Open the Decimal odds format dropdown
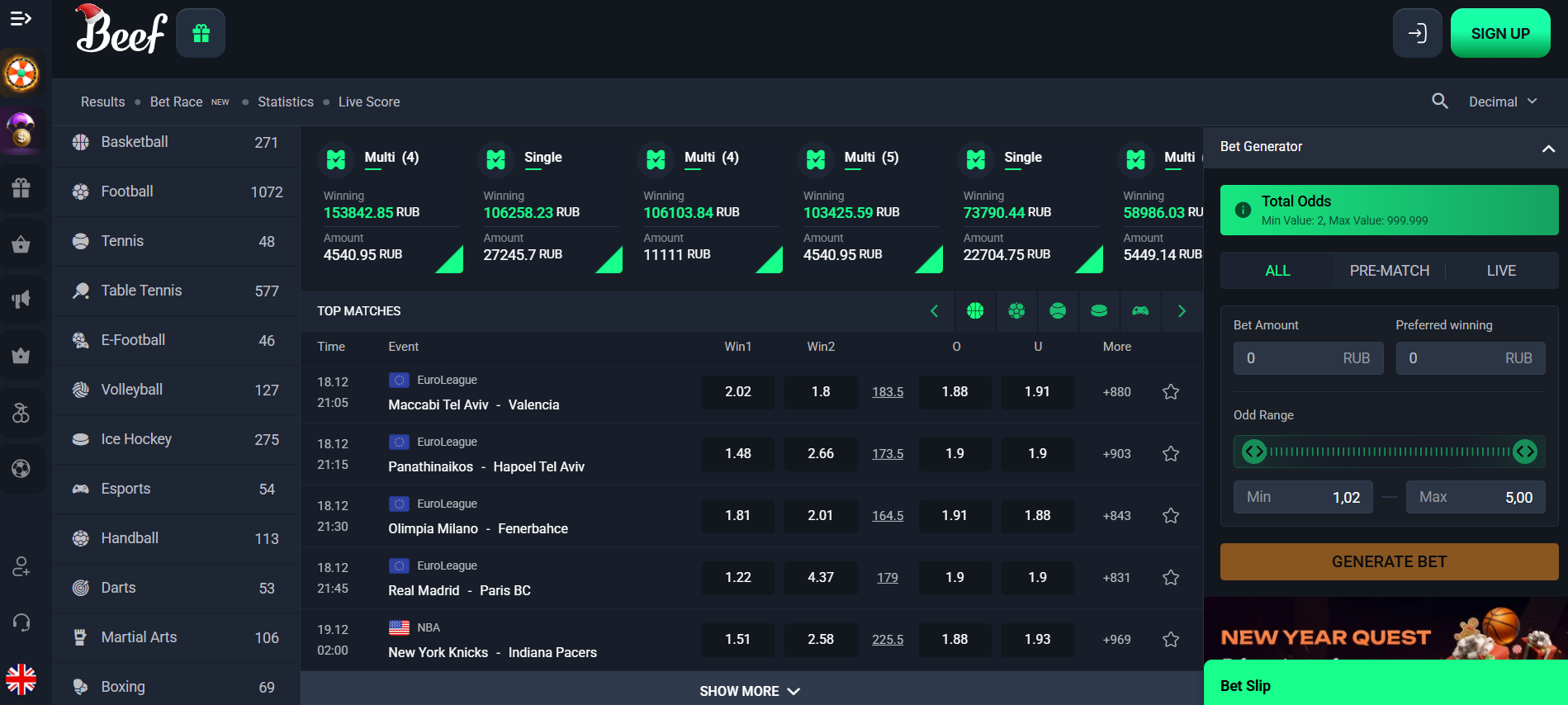The width and height of the screenshot is (1568, 705). pyautogui.click(x=1502, y=102)
